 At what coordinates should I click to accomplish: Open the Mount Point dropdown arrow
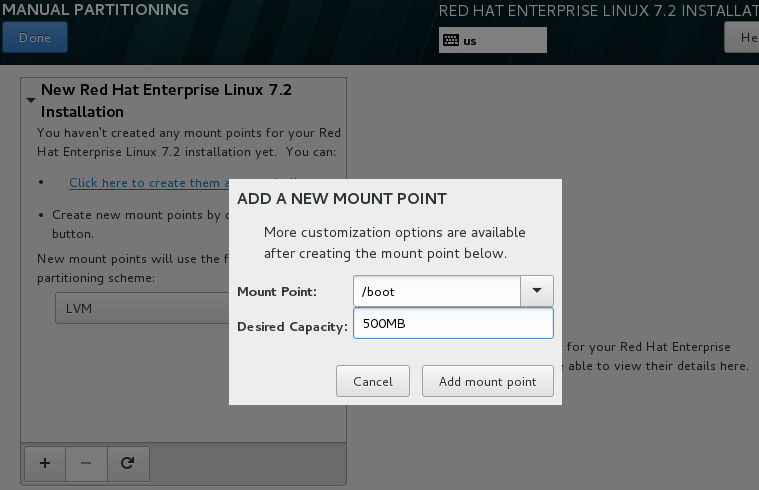click(x=537, y=291)
